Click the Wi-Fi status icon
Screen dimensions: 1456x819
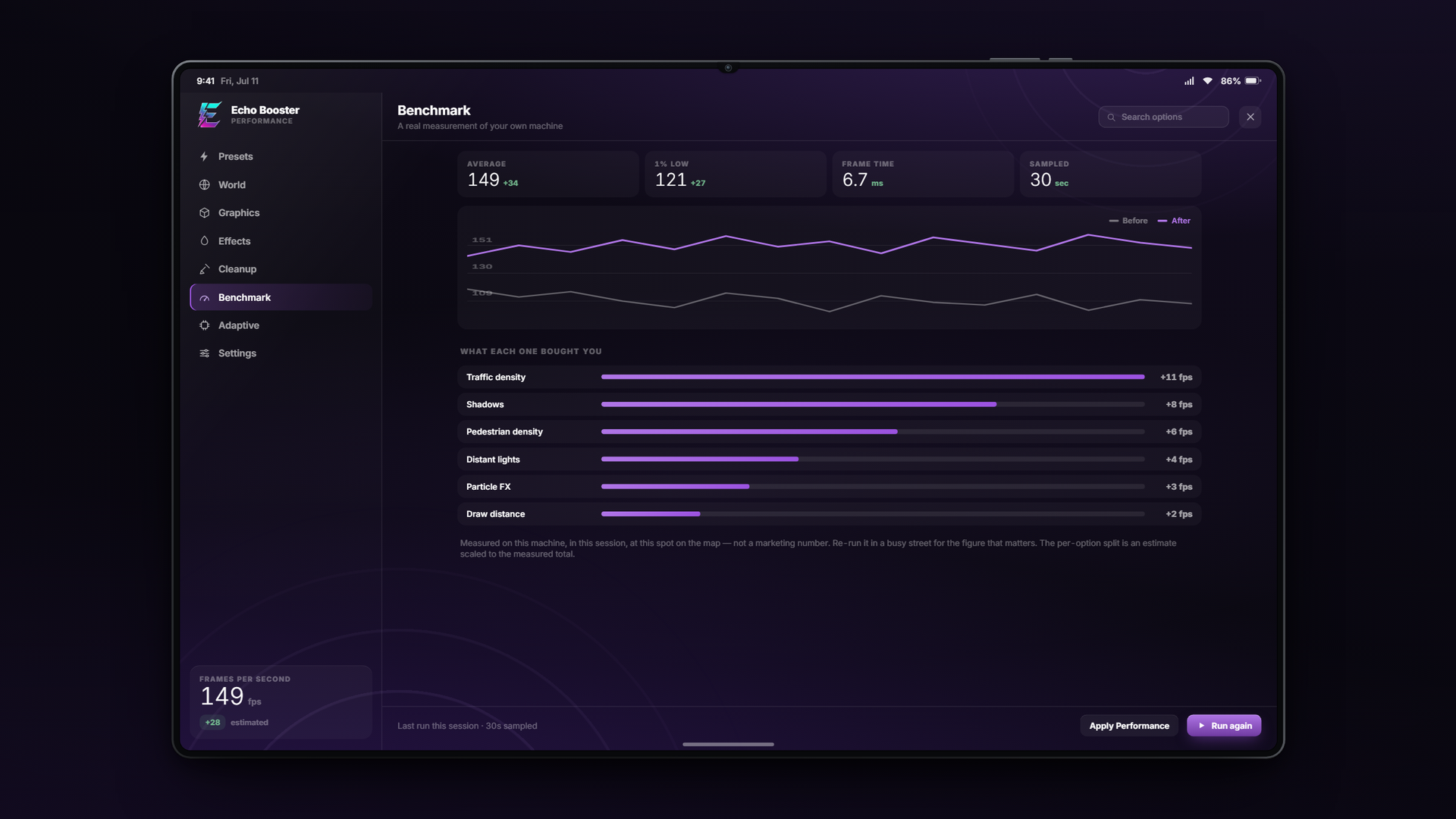coord(1207,81)
